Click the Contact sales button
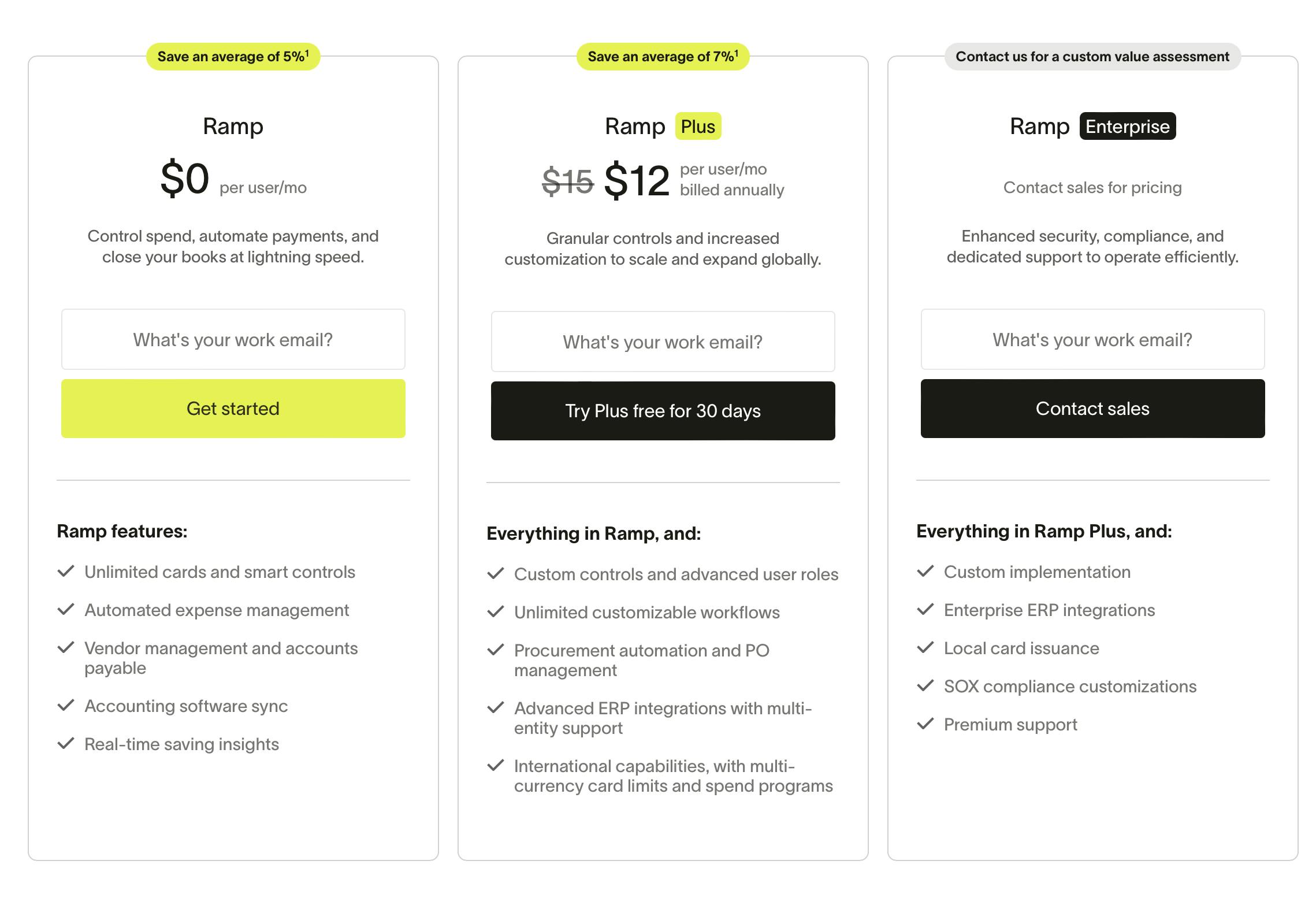1316x920 pixels. click(x=1092, y=409)
